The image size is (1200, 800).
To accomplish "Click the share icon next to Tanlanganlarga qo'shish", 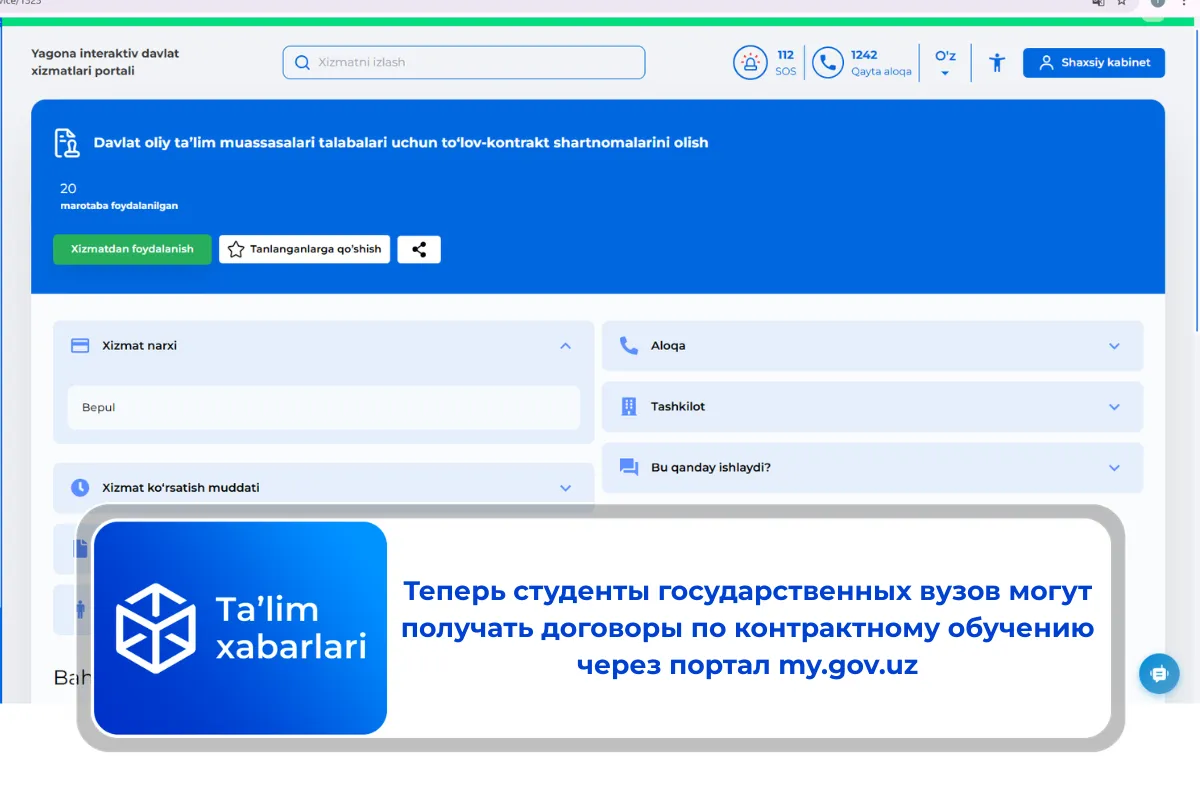I will pos(419,249).
